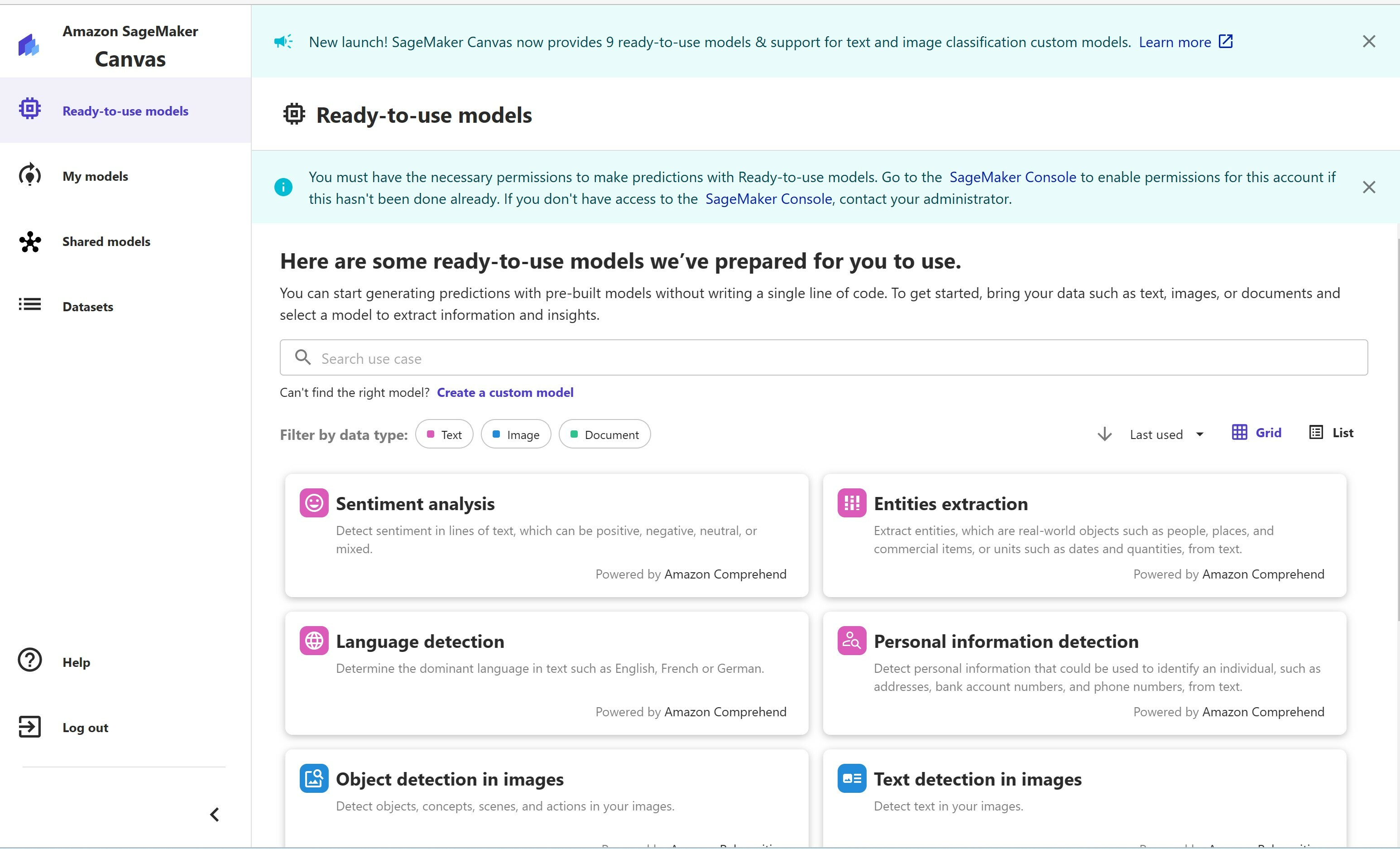Click the Entities extraction grid icon
The height and width of the screenshot is (849, 1400).
tap(851, 503)
